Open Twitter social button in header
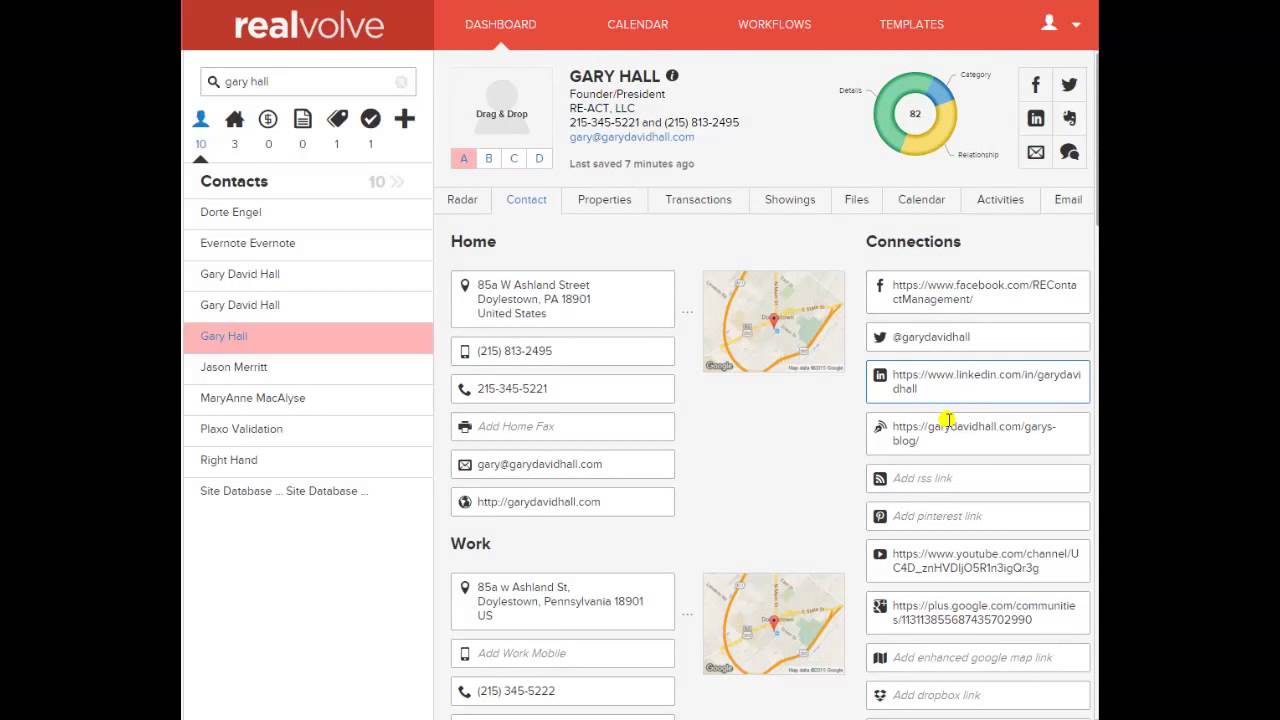The width and height of the screenshot is (1280, 720). point(1070,85)
